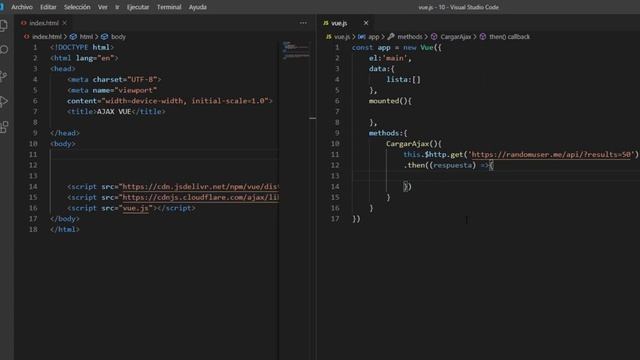This screenshot has width=640, height=360.
Task: Click CargarAjax in right breadcrumb
Action: [x=456, y=37]
